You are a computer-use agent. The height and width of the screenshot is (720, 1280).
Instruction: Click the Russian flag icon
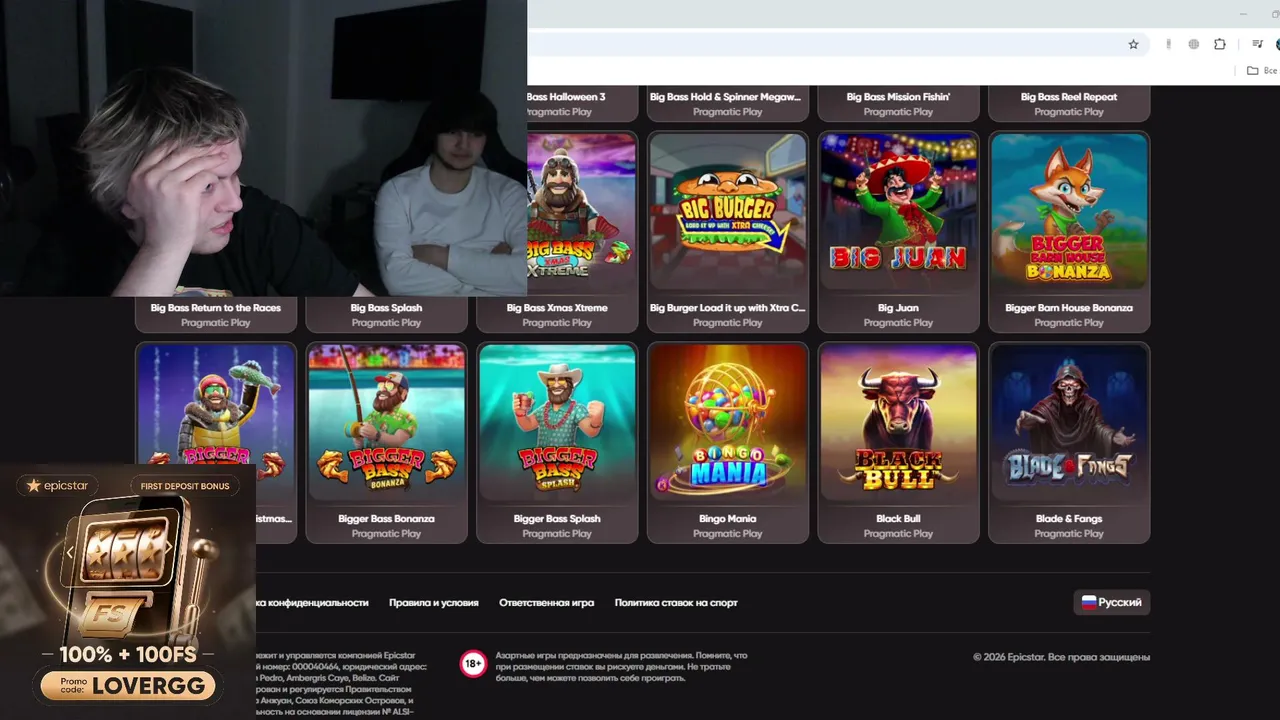(1089, 602)
